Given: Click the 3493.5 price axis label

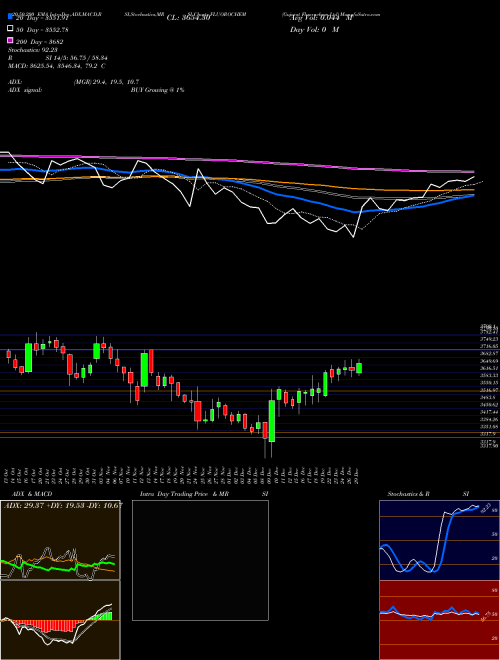Looking at the screenshot, I should click(x=488, y=397).
